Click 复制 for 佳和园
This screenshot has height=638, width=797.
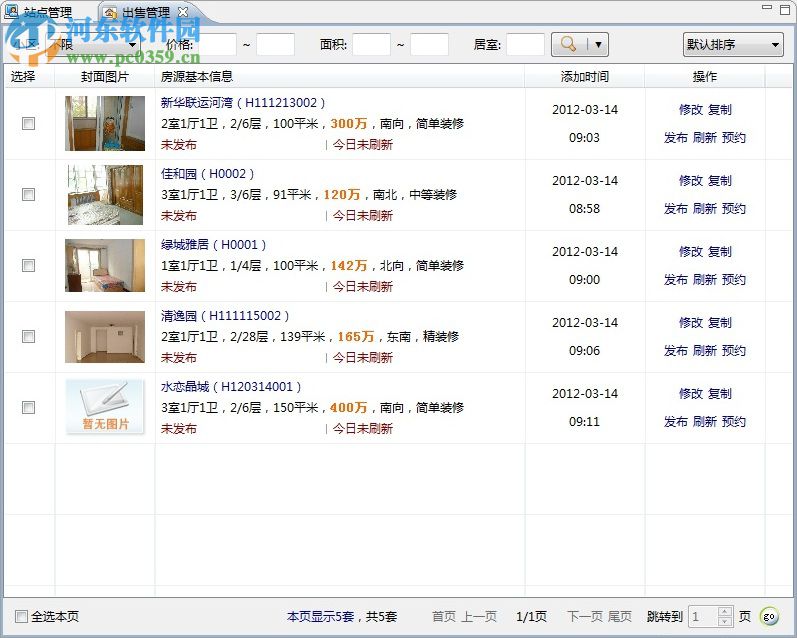(720, 181)
